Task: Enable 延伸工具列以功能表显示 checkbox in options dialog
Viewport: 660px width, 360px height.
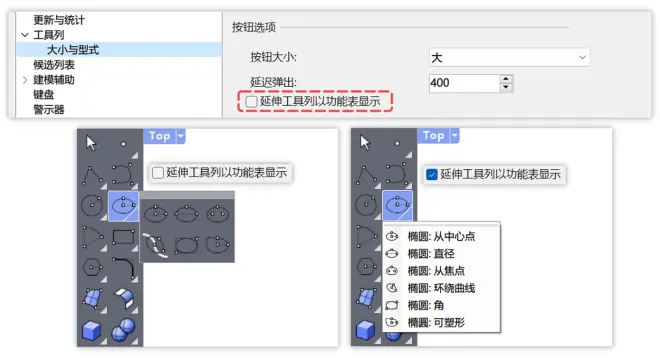Action: point(251,101)
